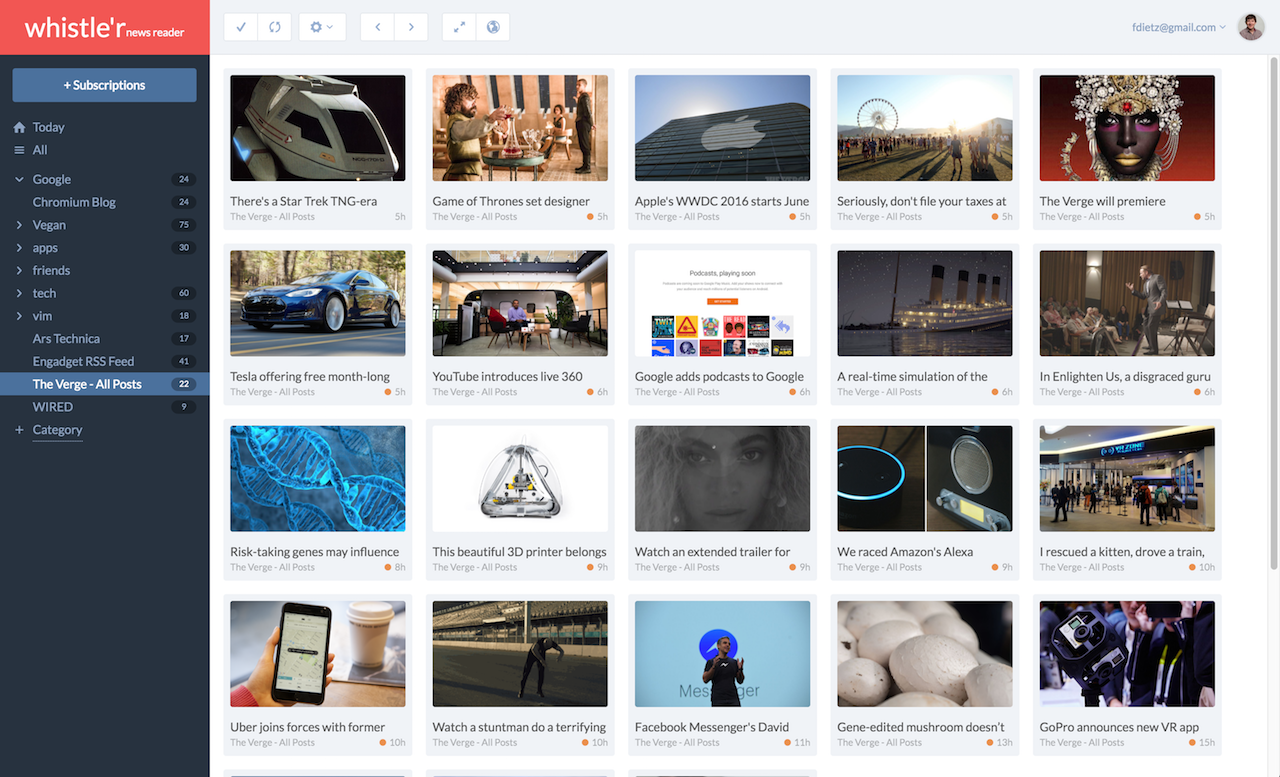Open the Titanic simulation thumbnail

tap(925, 303)
